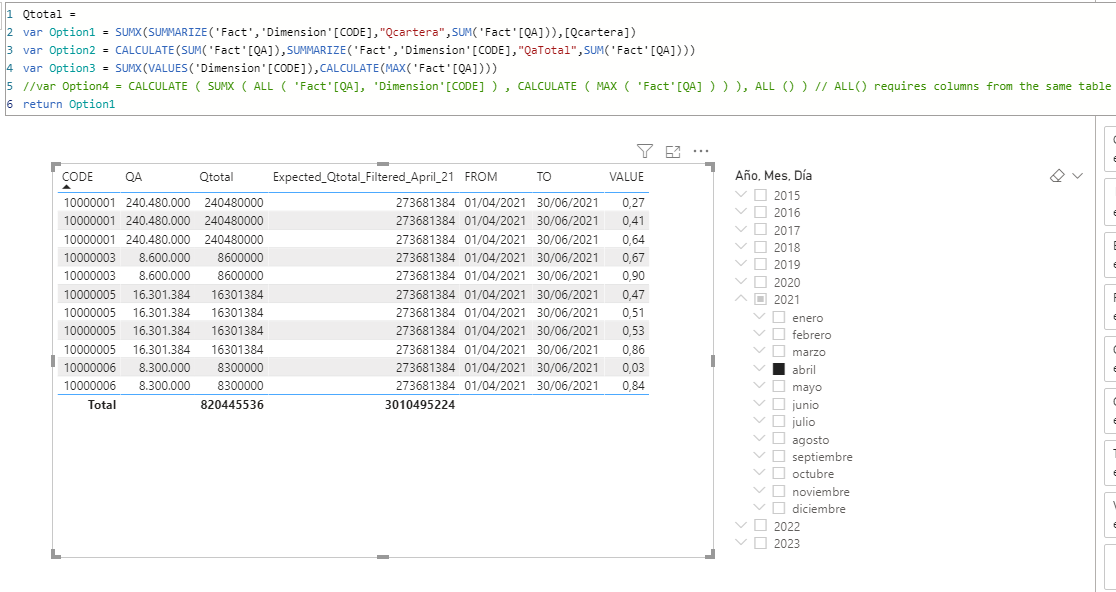Check the agosto month checkbox
The image size is (1116, 592).
tap(779, 439)
